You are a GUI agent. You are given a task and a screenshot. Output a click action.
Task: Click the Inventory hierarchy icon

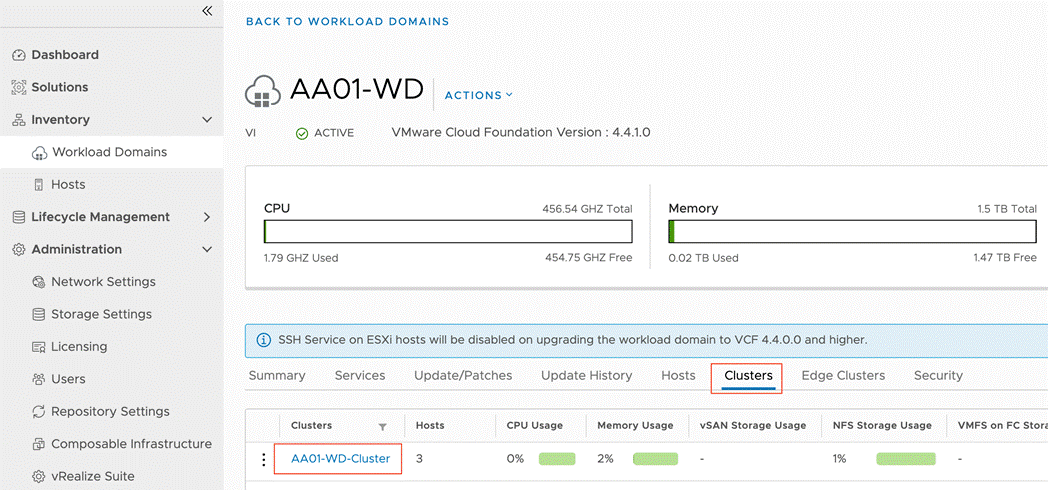tap(19, 120)
